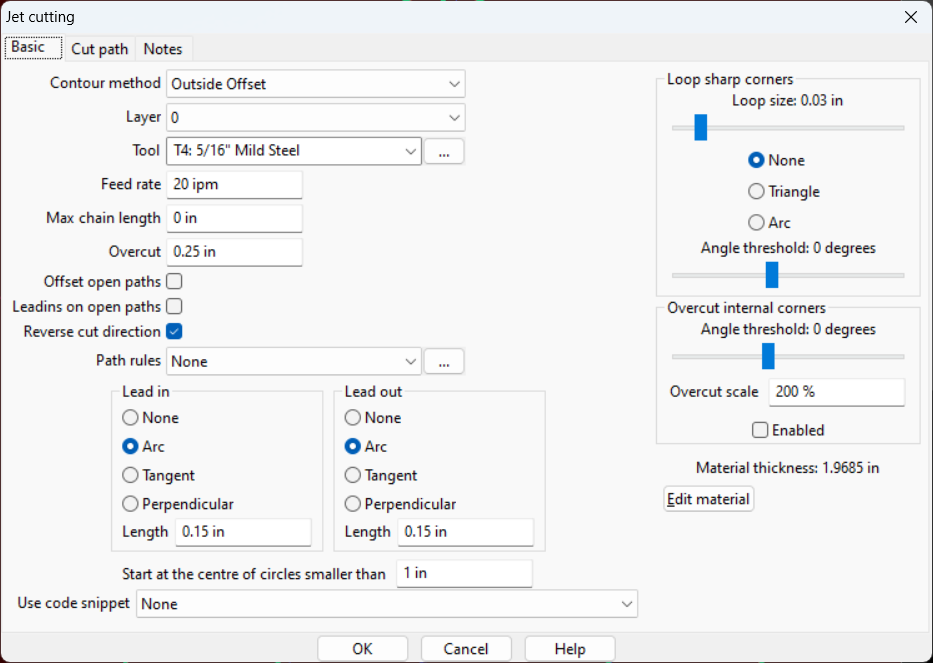The width and height of the screenshot is (933, 663).
Task: Close the Jet cutting dialog
Action: point(910,17)
